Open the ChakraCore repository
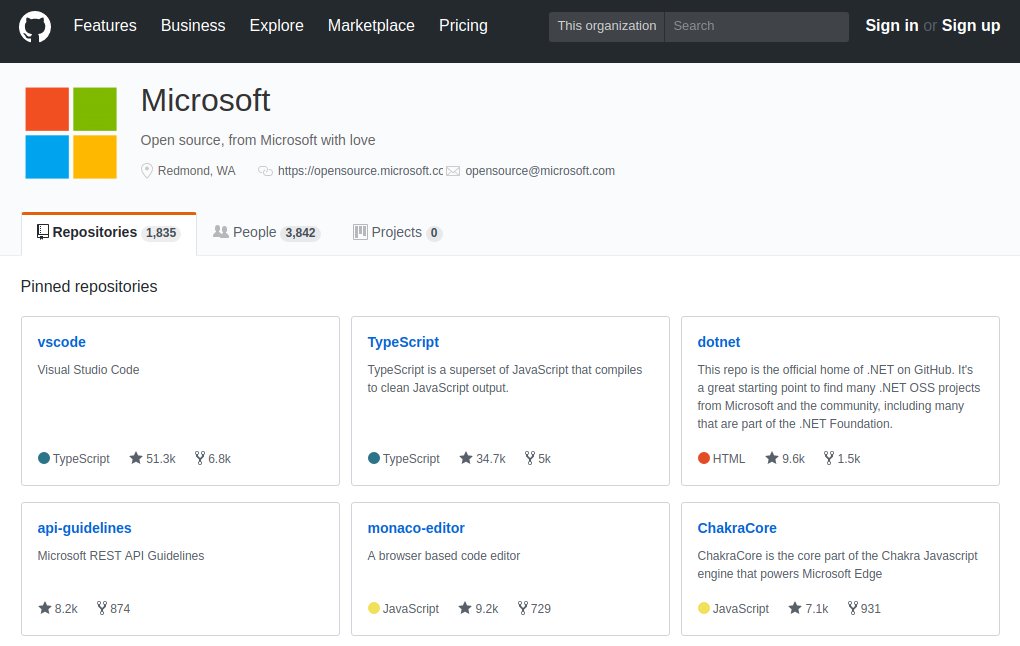 point(737,528)
